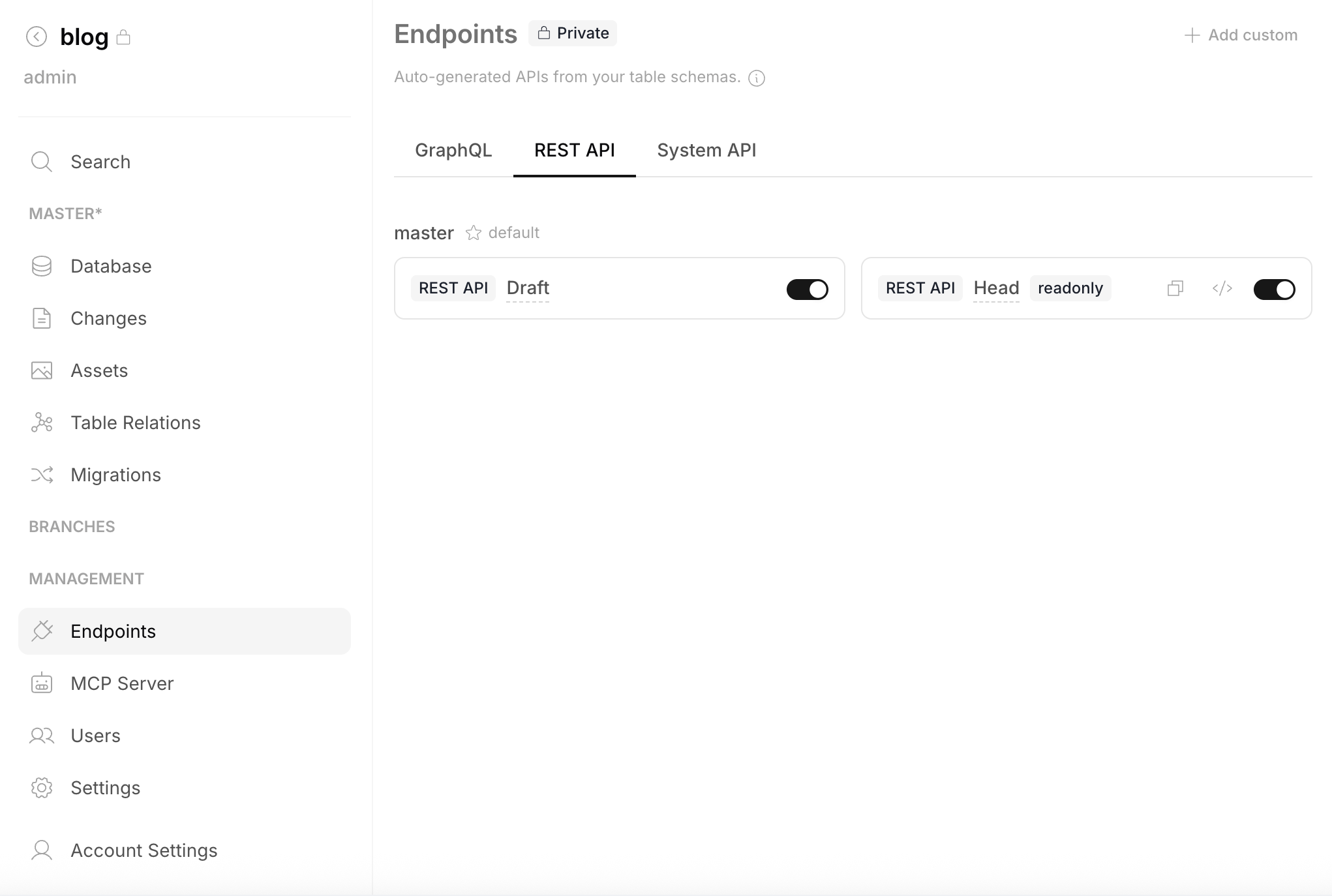1332x896 pixels.
Task: Open the Private visibility badge
Action: pyautogui.click(x=572, y=33)
